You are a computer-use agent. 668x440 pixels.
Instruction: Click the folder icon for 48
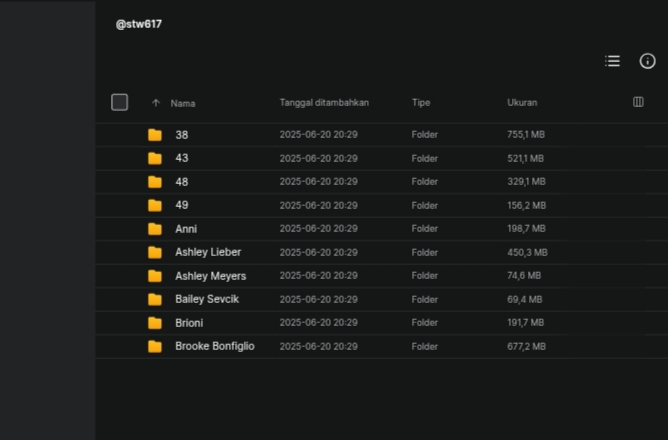[x=155, y=182]
